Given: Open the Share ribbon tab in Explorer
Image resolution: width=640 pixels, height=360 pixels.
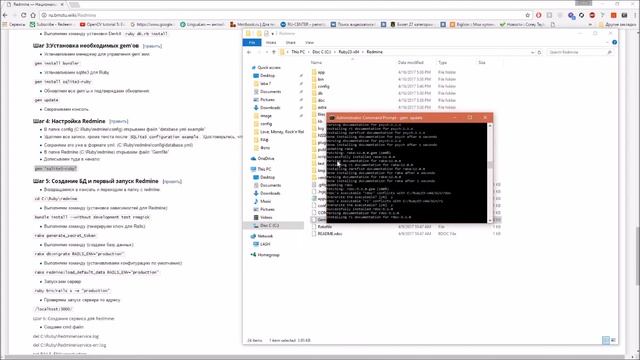Looking at the screenshot, I should 291,42.
